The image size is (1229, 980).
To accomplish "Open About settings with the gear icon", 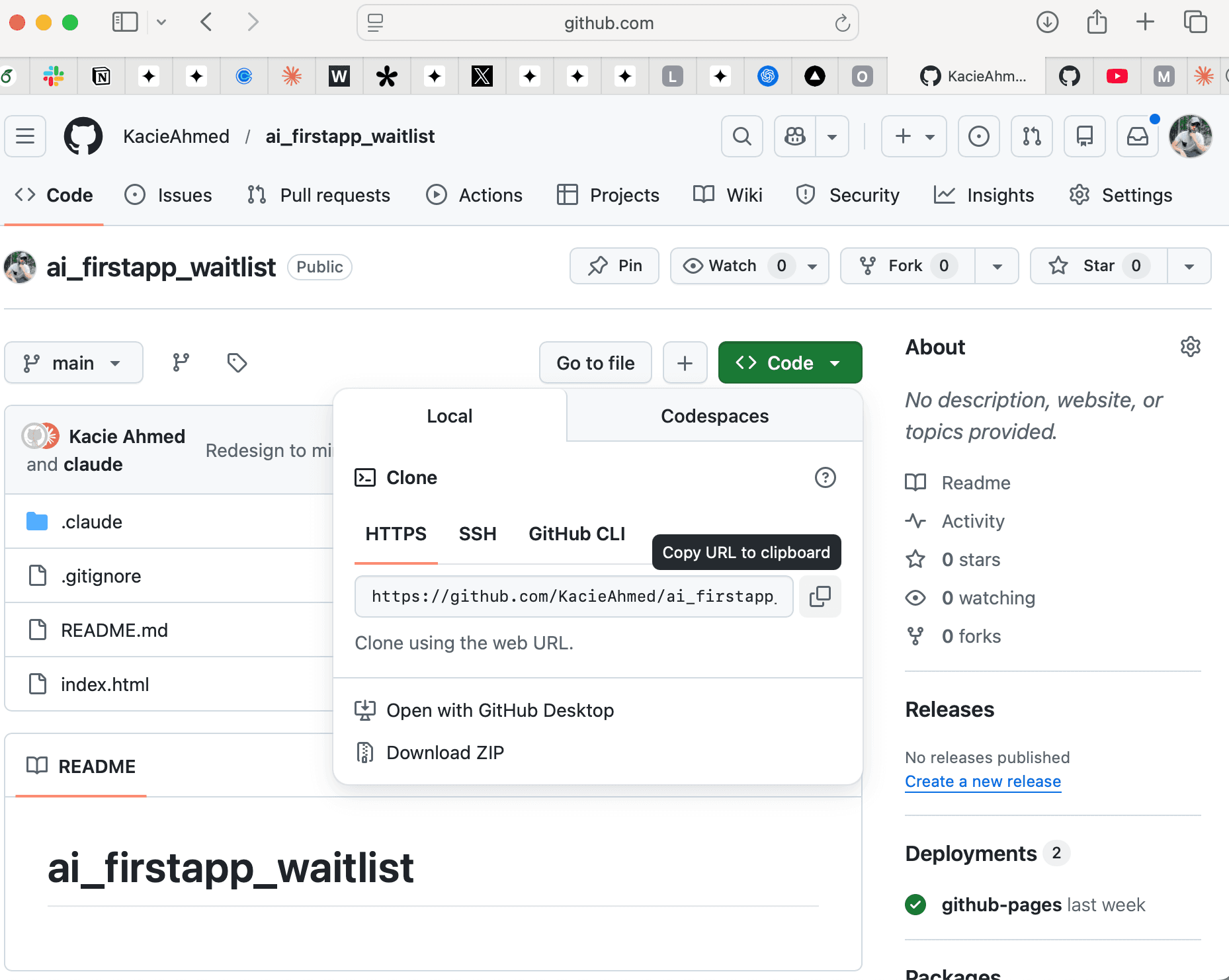I will click(1191, 346).
